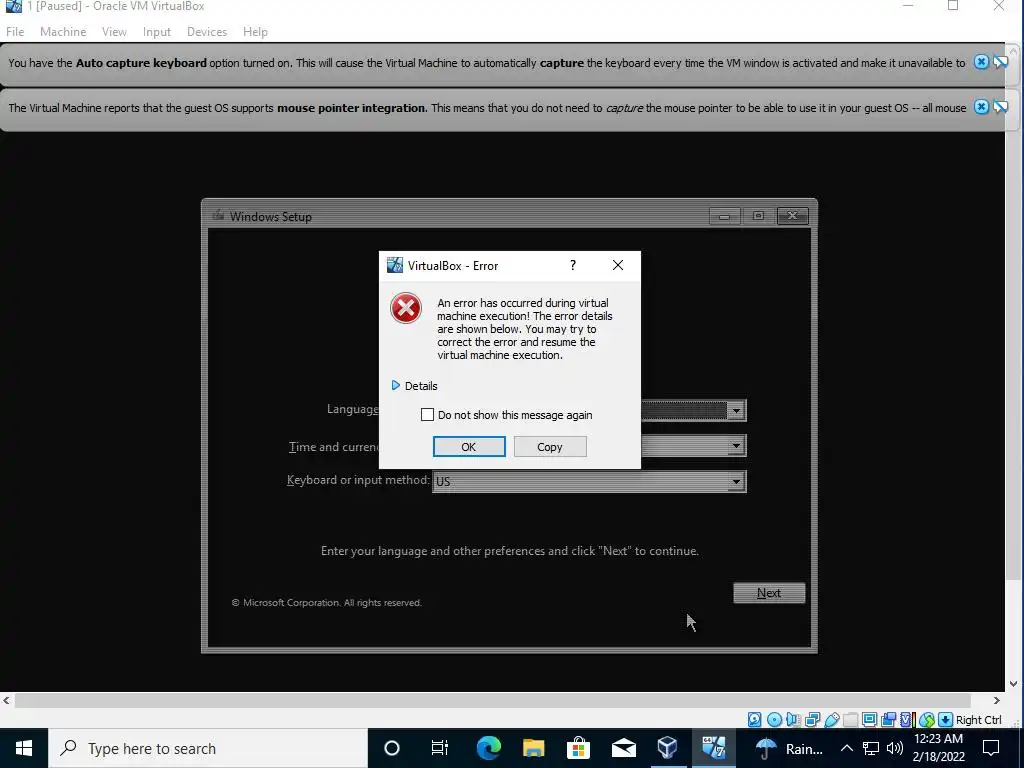Open Microsoft Store from the taskbar

[578, 748]
